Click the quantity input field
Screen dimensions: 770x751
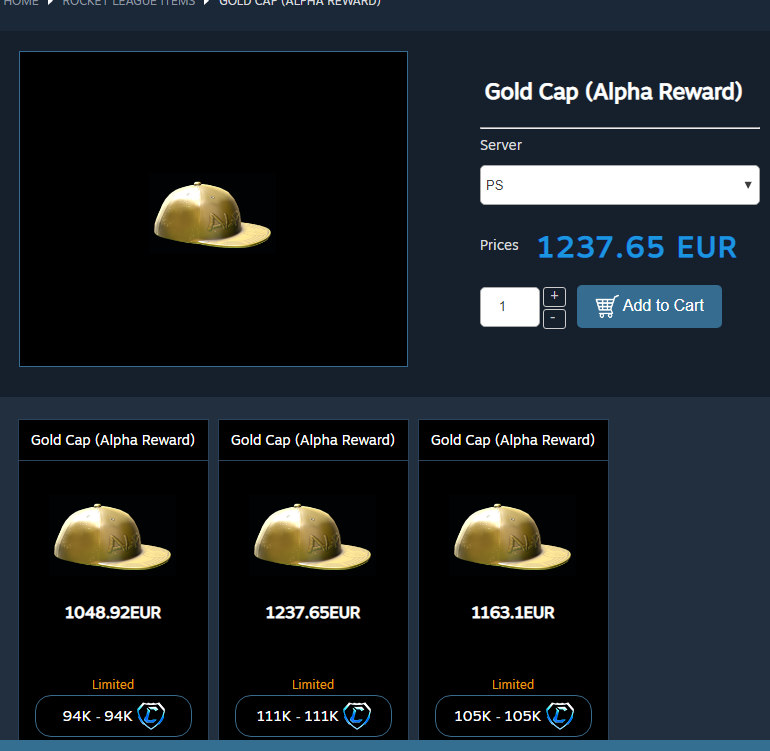coord(510,307)
